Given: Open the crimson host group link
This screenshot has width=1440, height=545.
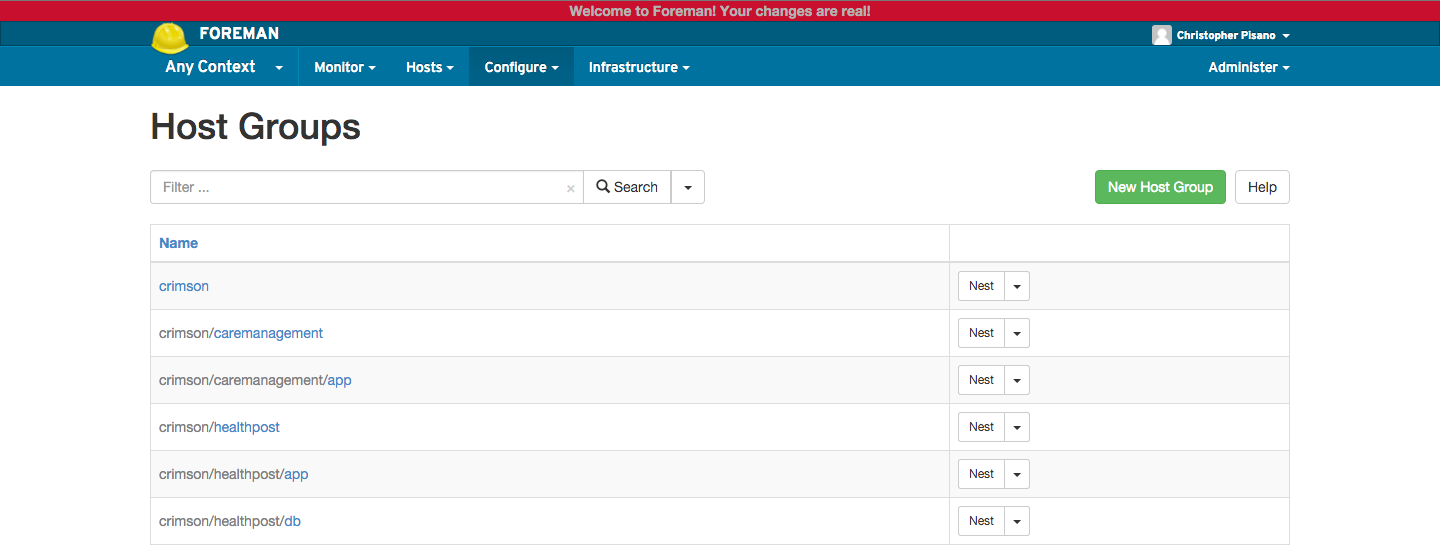Looking at the screenshot, I should point(184,286).
